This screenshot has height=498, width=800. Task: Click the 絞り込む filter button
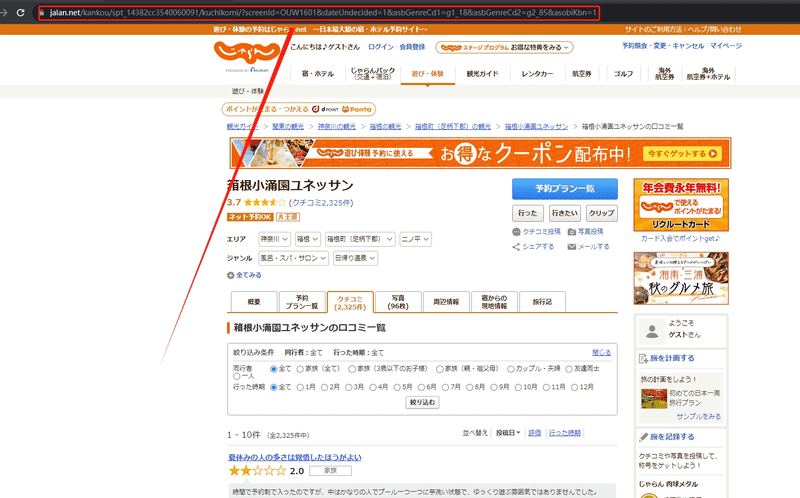[x=422, y=403]
